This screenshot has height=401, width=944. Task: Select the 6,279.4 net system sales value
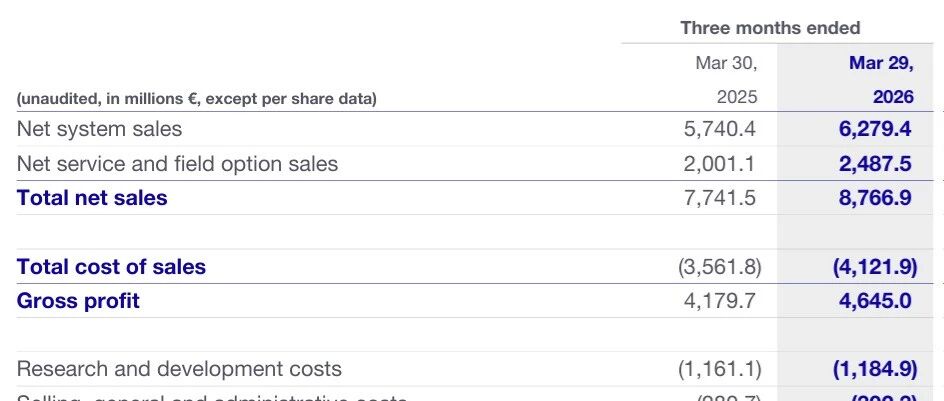point(875,129)
